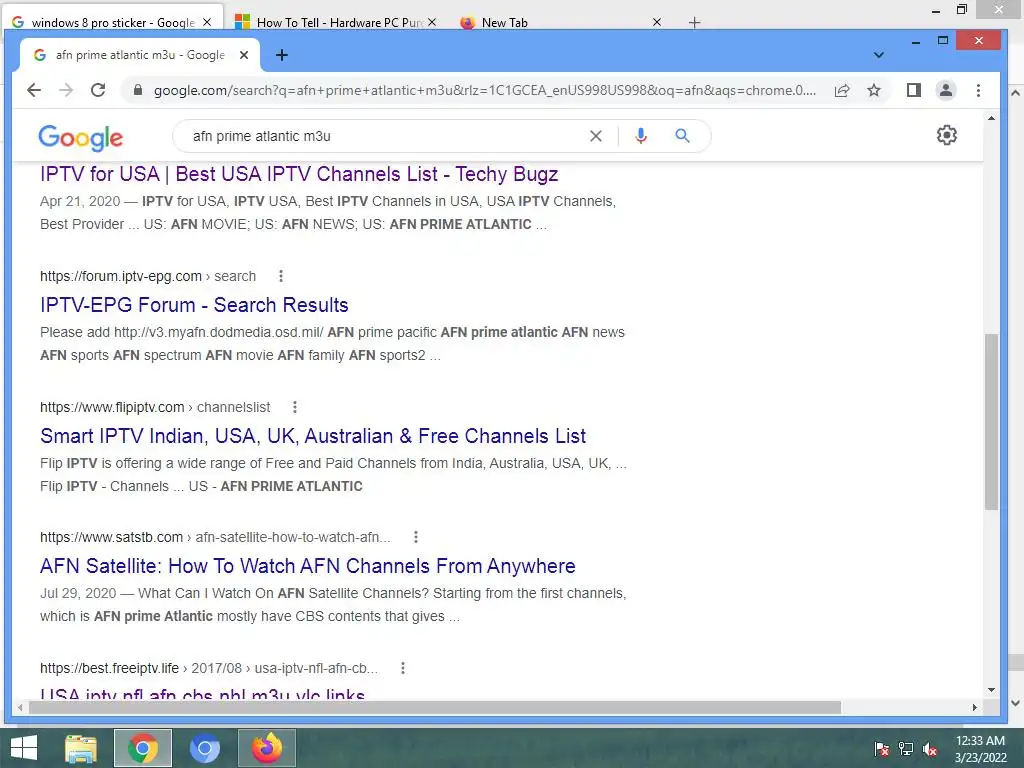The width and height of the screenshot is (1024, 768).
Task: Click the forward navigation arrow
Action: 66,90
